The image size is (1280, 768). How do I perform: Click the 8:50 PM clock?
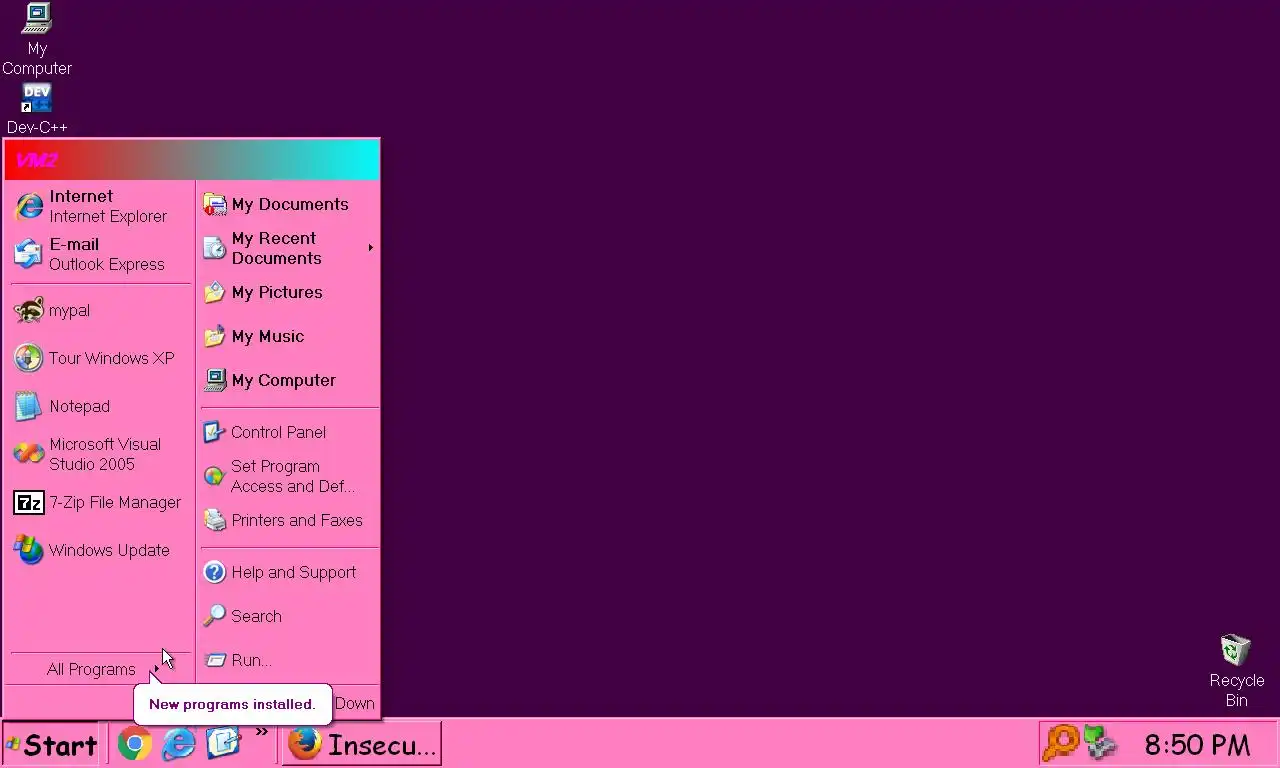click(1197, 745)
